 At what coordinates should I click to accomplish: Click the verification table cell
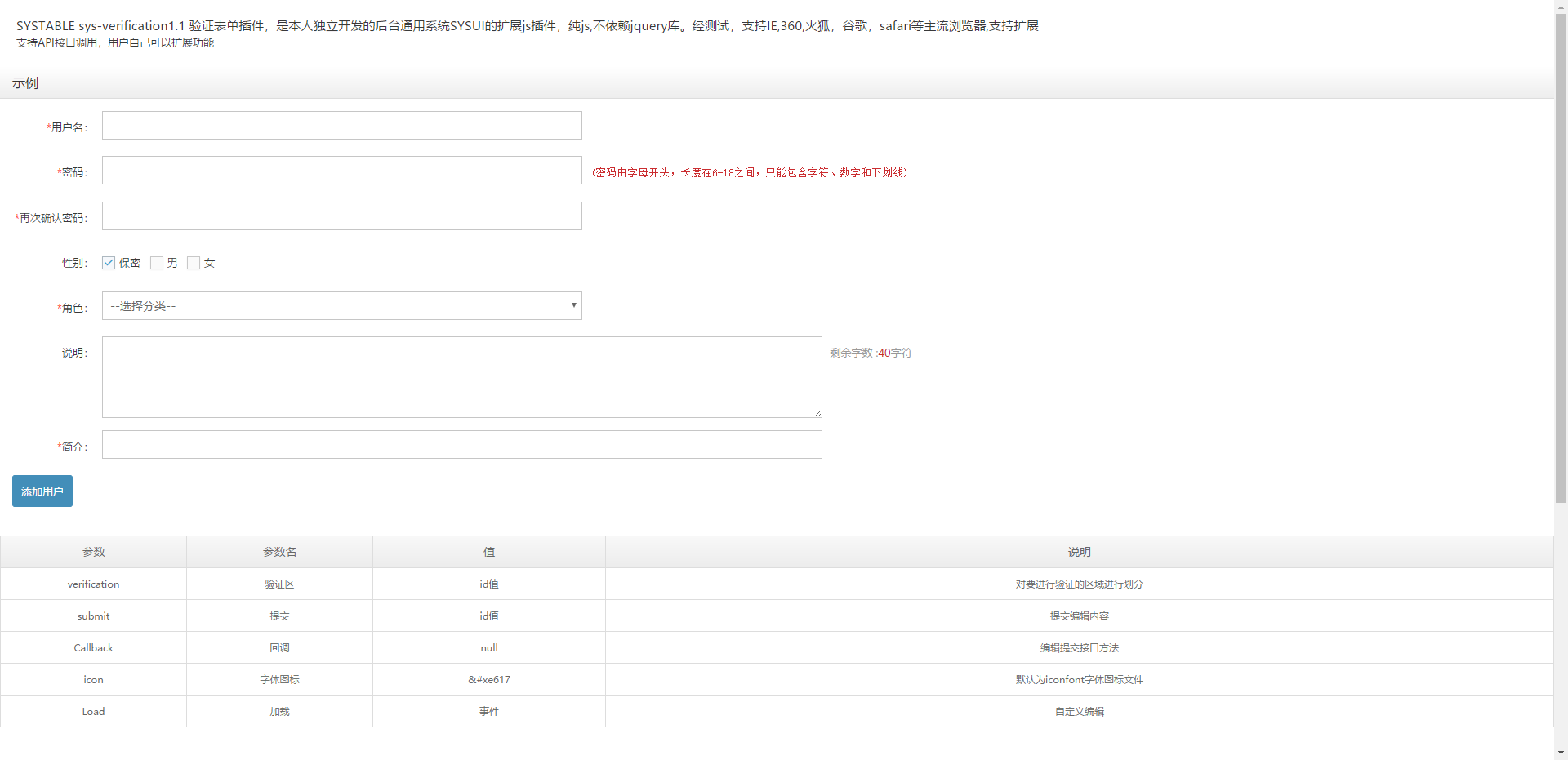pos(93,584)
